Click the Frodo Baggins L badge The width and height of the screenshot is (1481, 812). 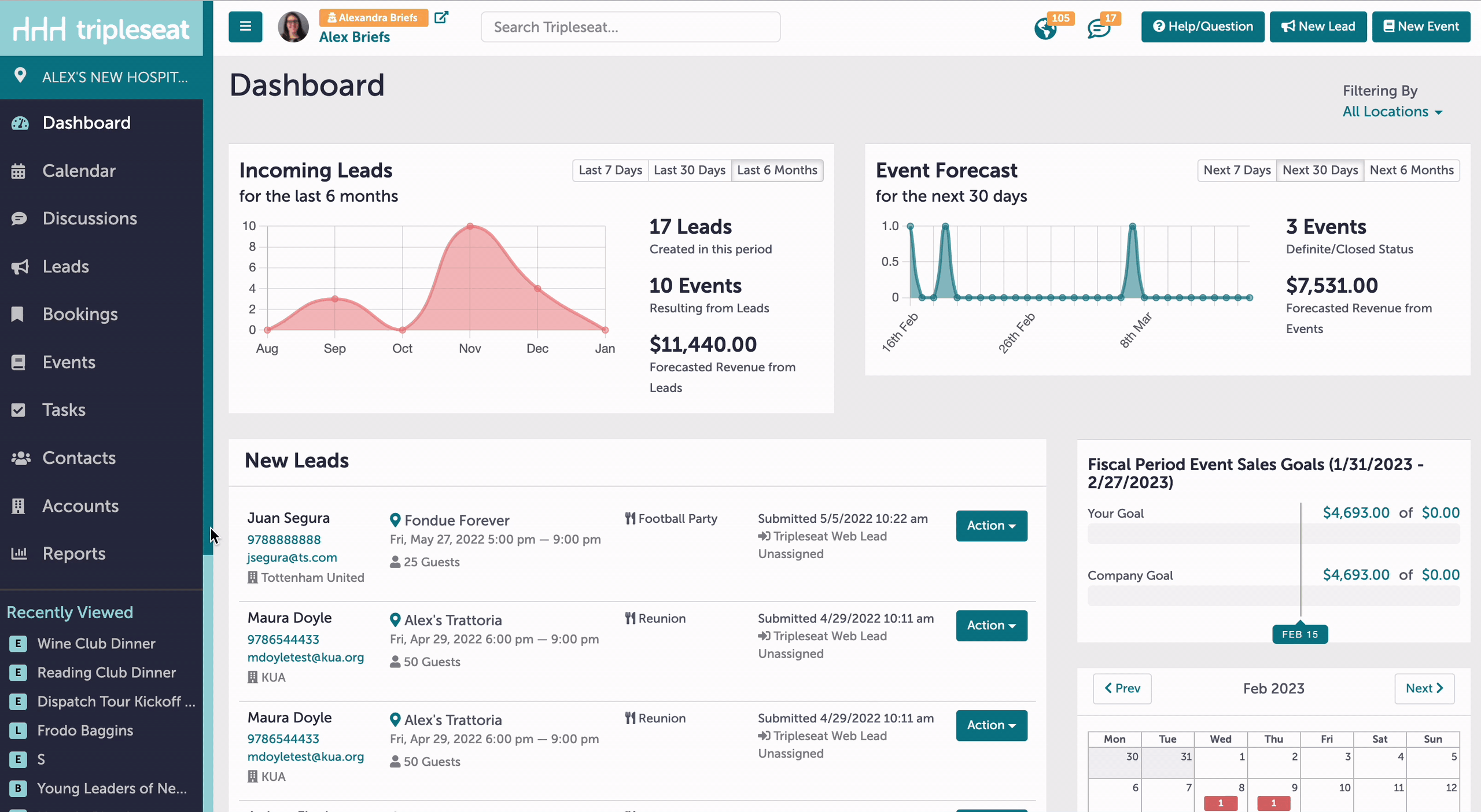coord(18,730)
